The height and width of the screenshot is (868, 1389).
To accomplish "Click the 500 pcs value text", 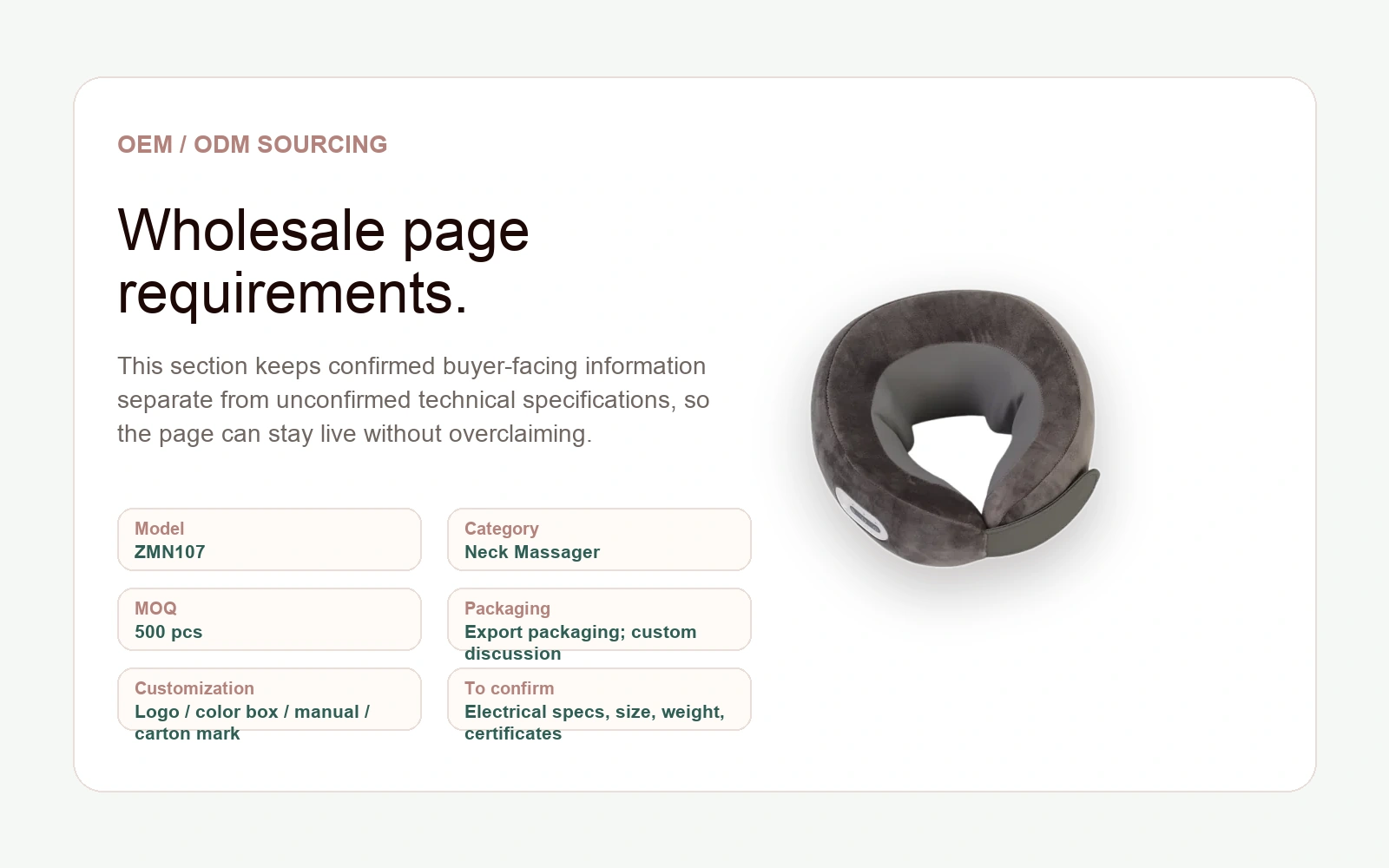I will [168, 632].
